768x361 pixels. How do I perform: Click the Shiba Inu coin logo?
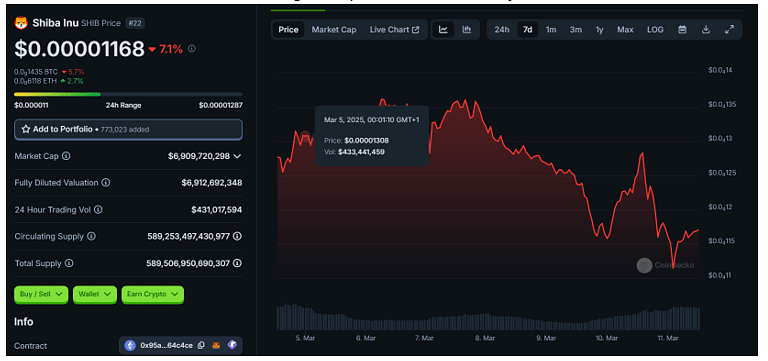click(21, 23)
